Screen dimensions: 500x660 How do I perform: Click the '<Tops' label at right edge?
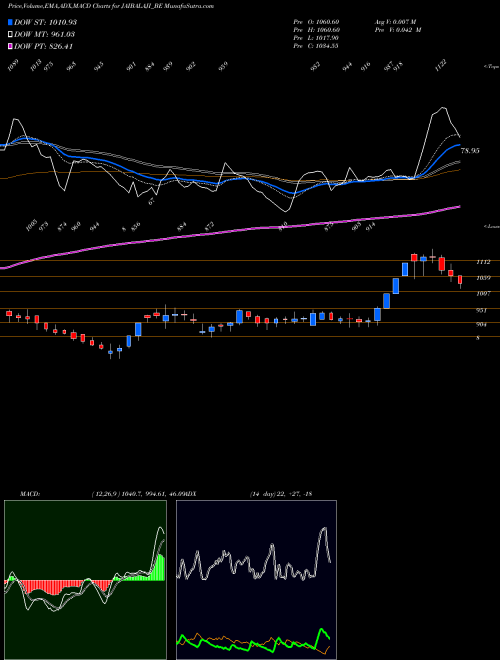[x=492, y=67]
